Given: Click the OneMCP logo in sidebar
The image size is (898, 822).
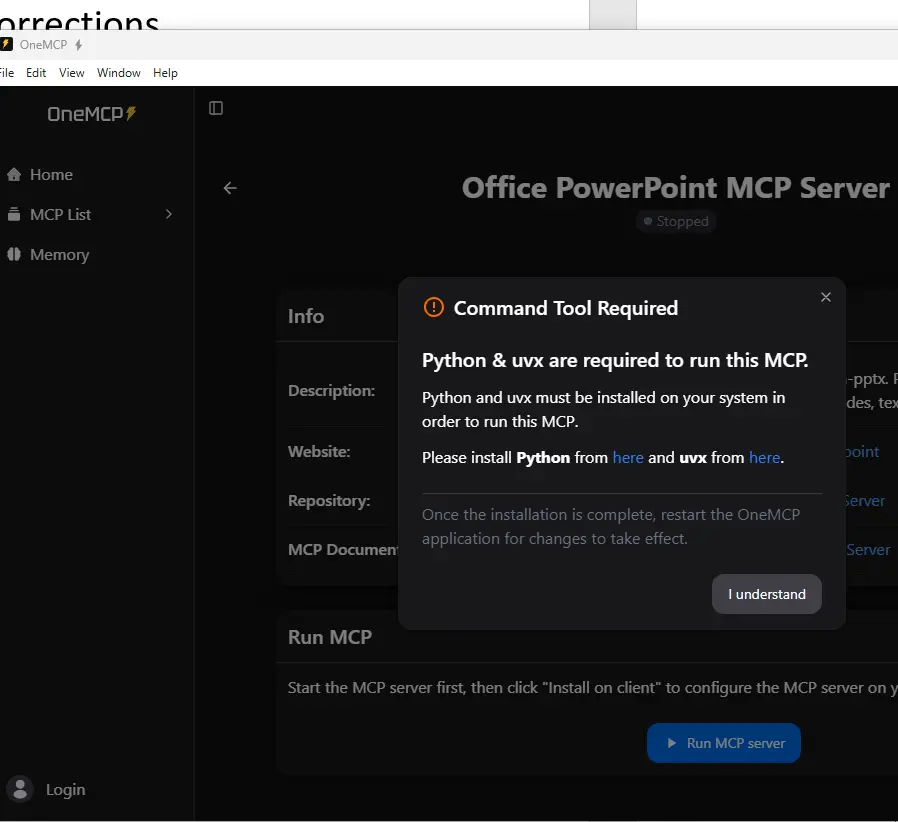Looking at the screenshot, I should tap(92, 113).
